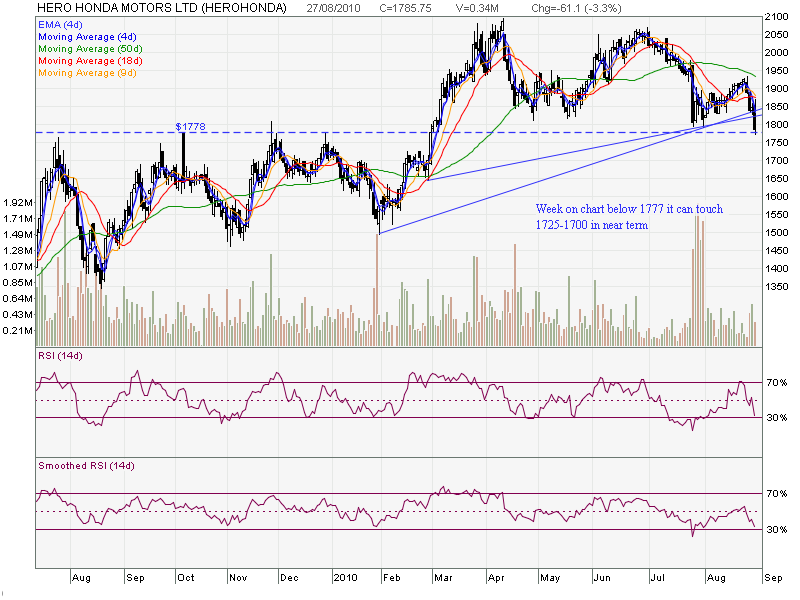Click the Mar month label on time axis

(x=443, y=578)
